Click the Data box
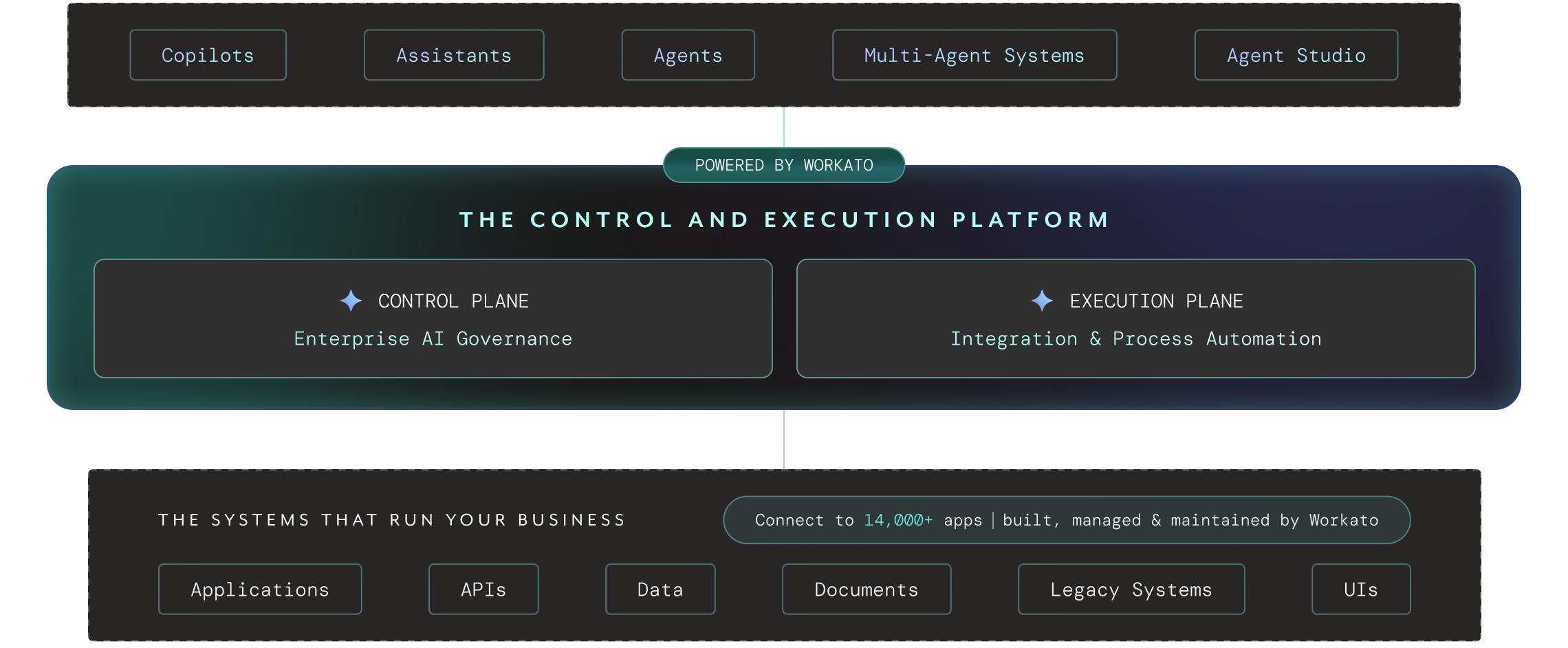Viewport: 1568px width, 648px height. click(660, 590)
